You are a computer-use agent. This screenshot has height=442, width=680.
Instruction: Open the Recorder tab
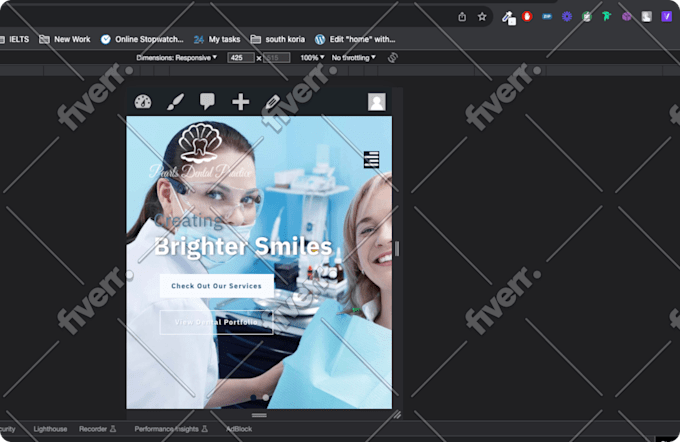[x=98, y=429]
